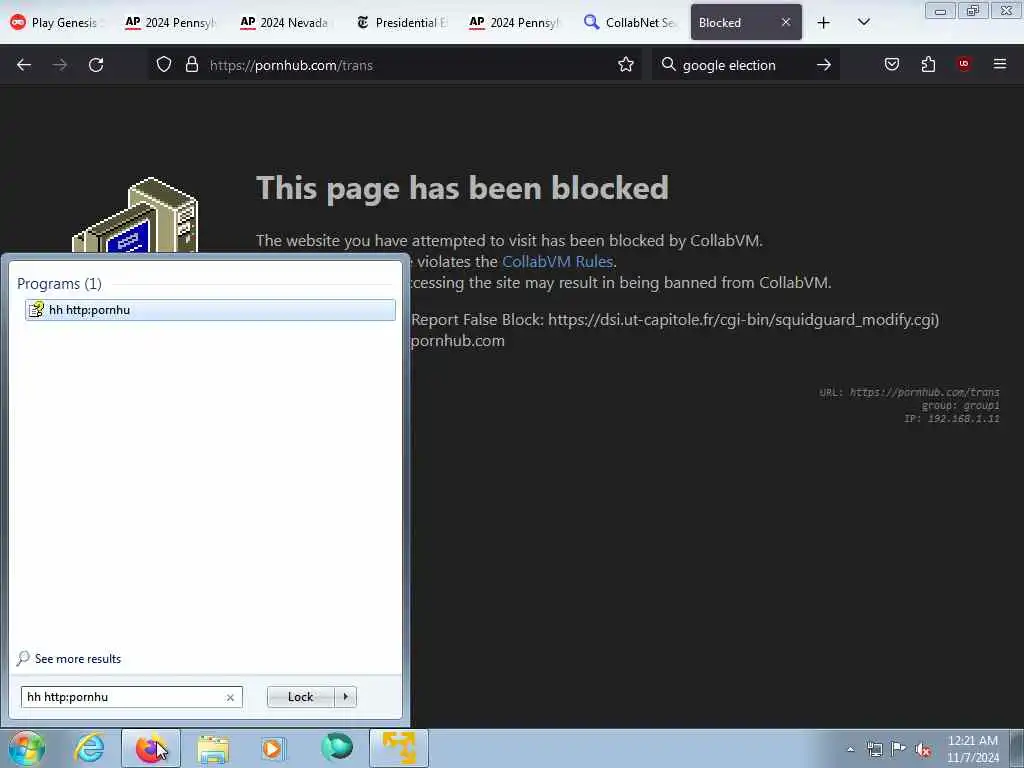
Task: Switch to the 2024 Nevada tab
Action: click(x=284, y=22)
